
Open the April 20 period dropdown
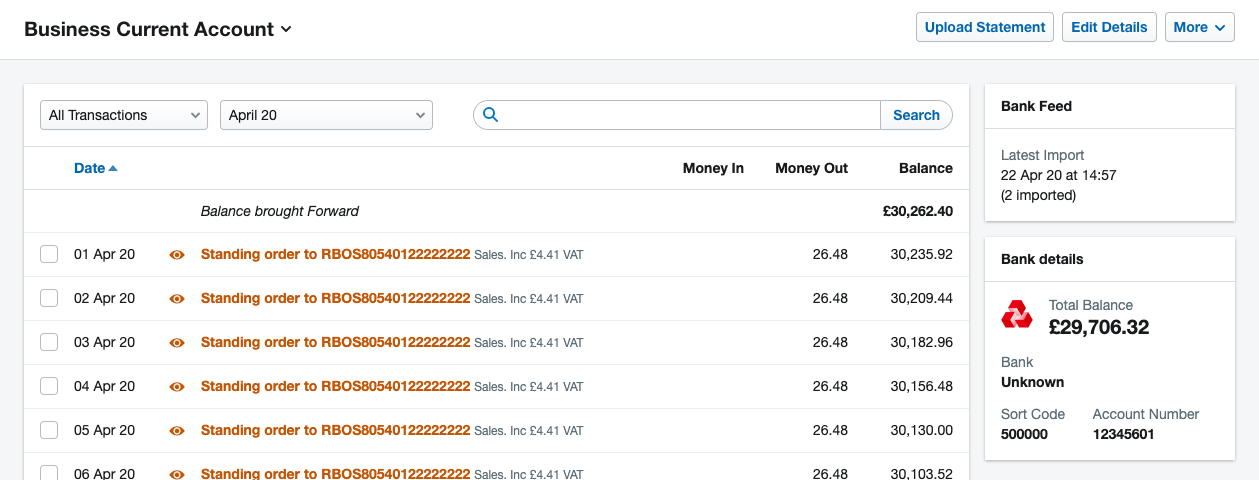tap(326, 115)
